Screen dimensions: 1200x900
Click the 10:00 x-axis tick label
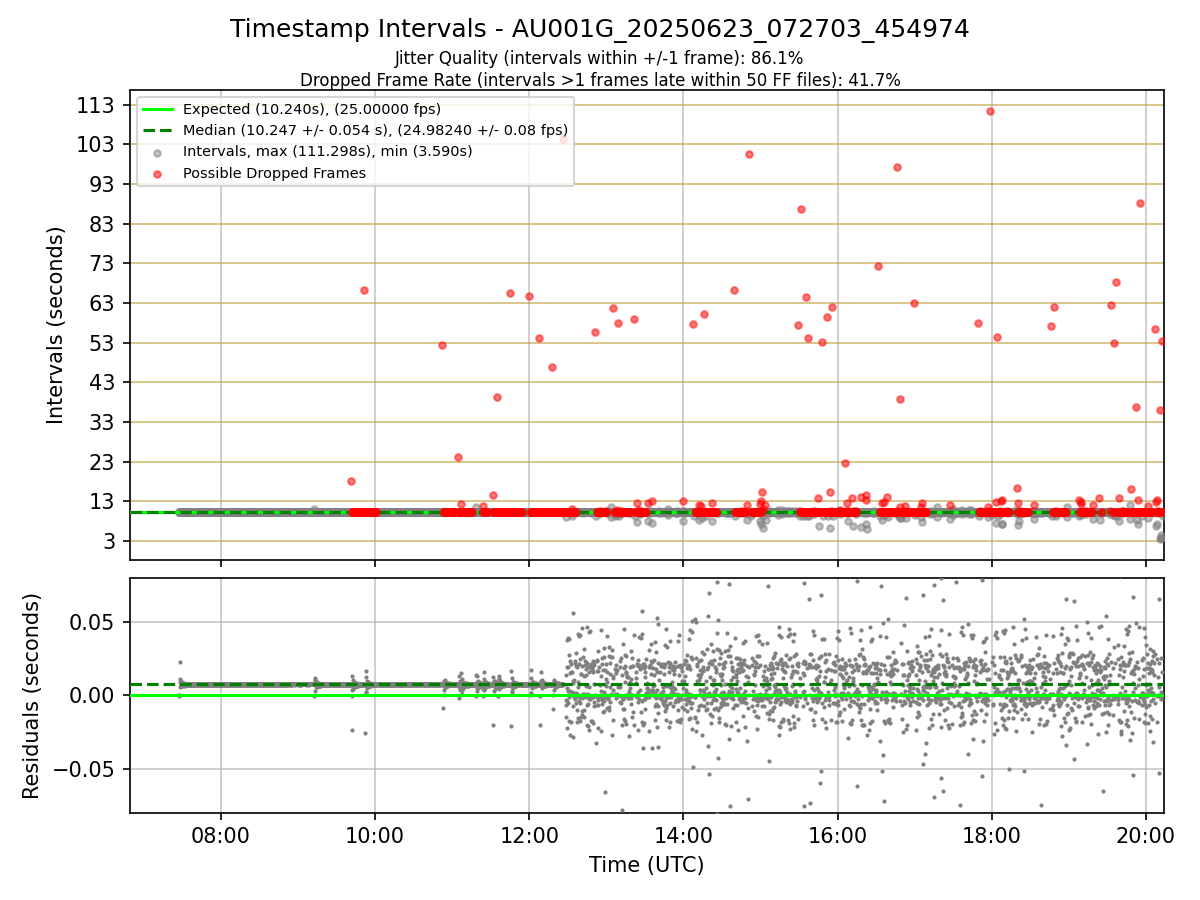(x=375, y=834)
